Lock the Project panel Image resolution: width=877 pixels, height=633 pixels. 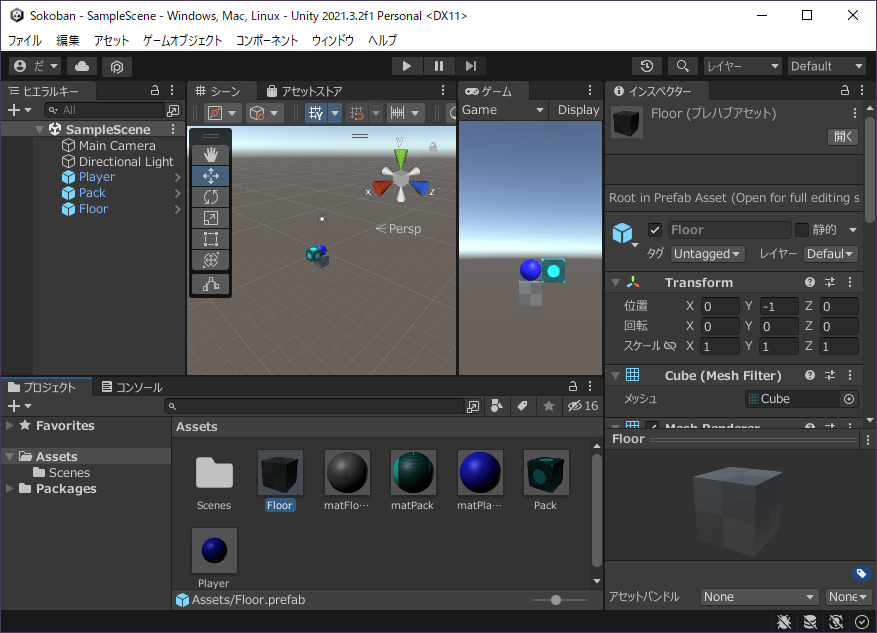click(x=573, y=386)
